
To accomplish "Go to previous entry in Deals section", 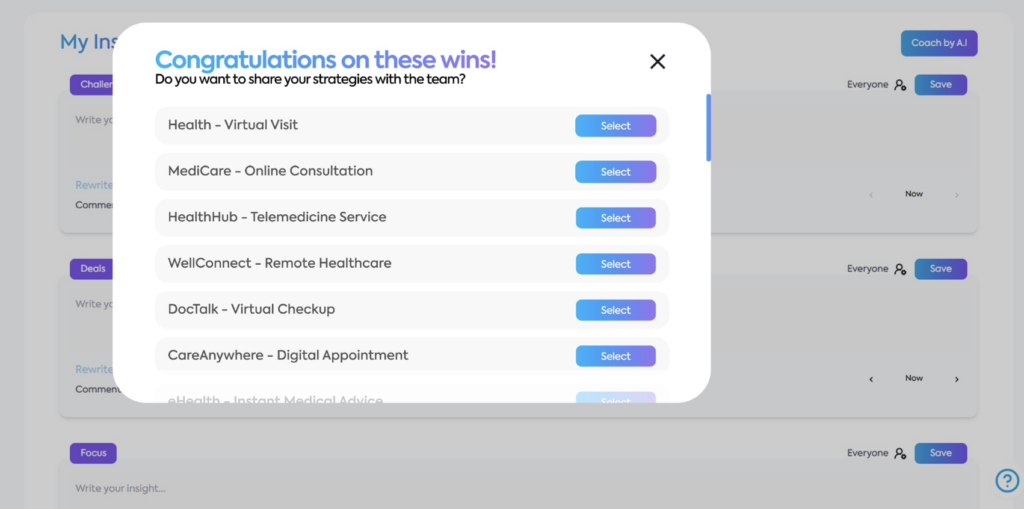I will tap(871, 379).
